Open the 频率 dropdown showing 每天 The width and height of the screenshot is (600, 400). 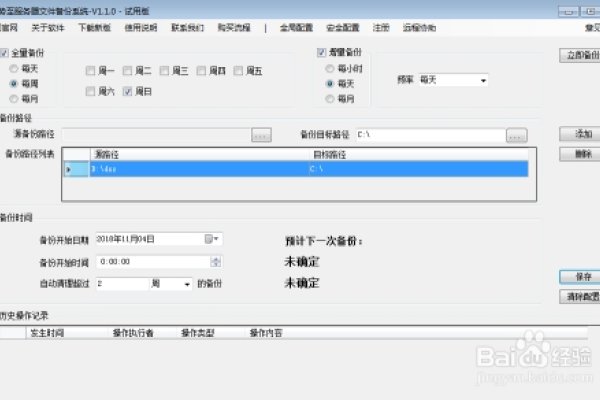pos(453,80)
